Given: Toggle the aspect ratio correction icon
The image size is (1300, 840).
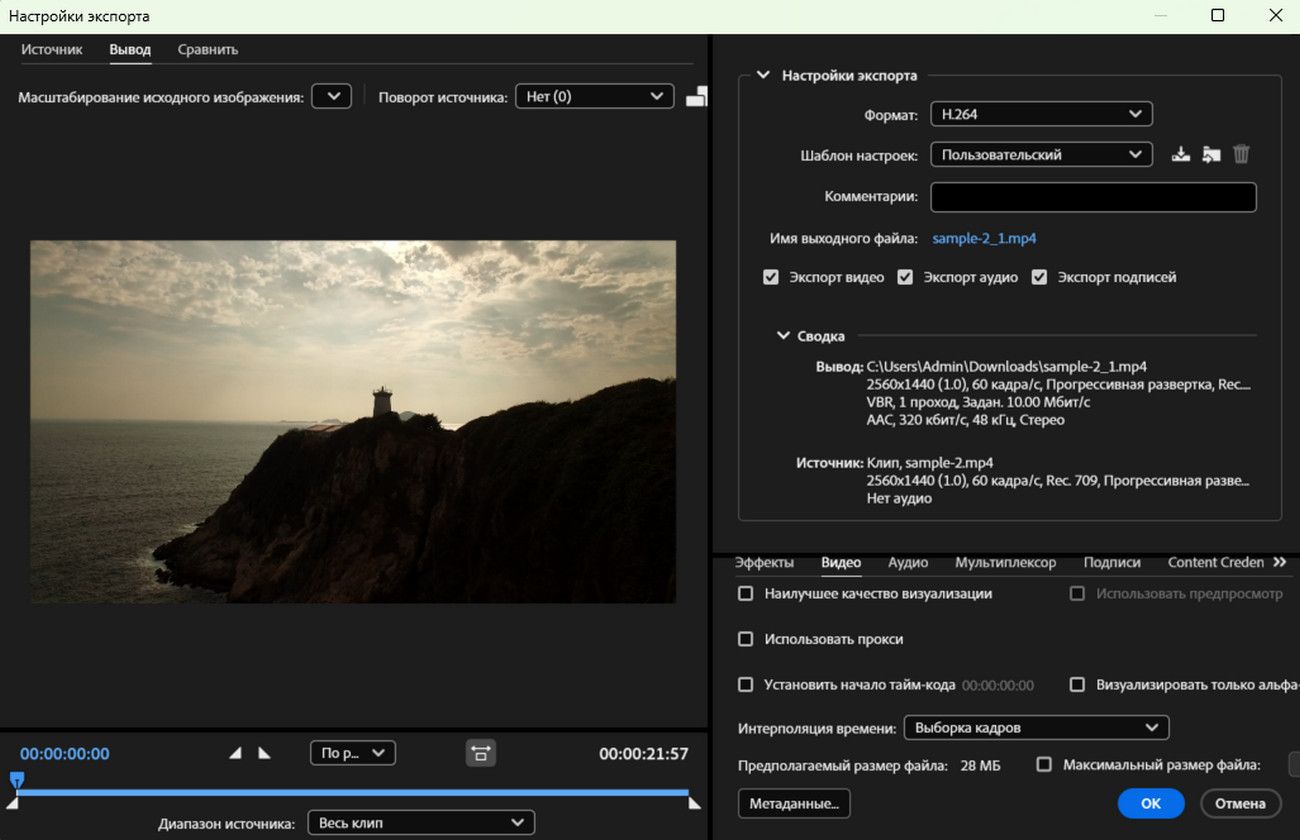Looking at the screenshot, I should [481, 753].
